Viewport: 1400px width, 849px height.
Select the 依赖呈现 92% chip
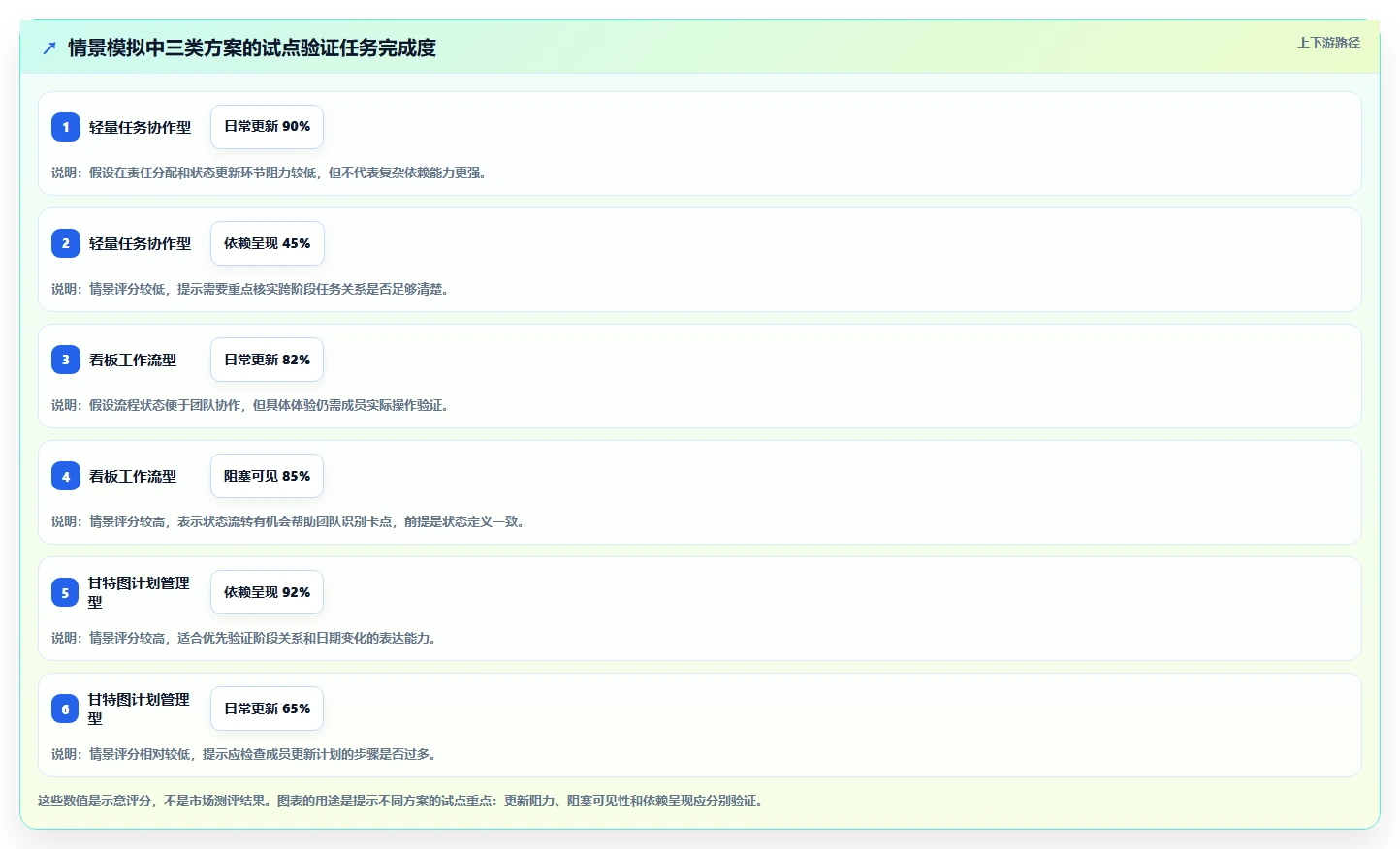(x=267, y=592)
